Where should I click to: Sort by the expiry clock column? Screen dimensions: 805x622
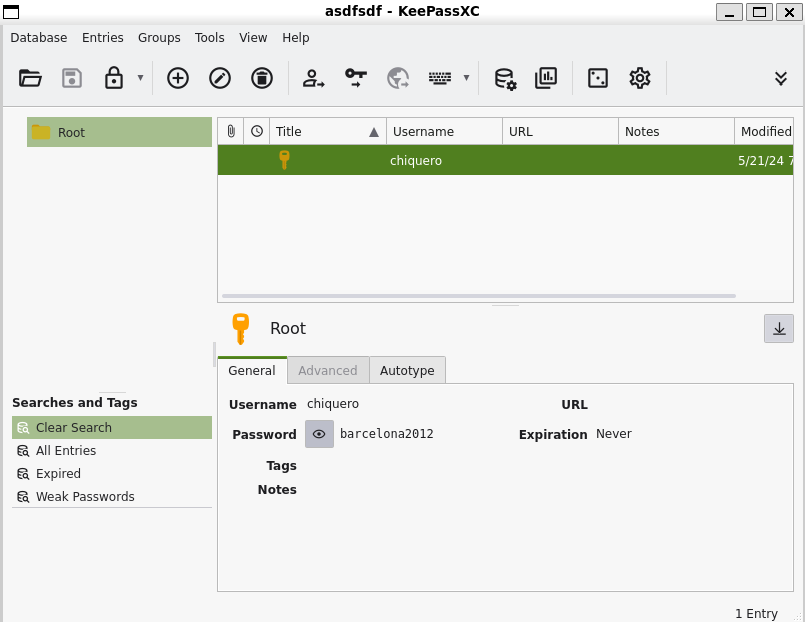pos(257,131)
